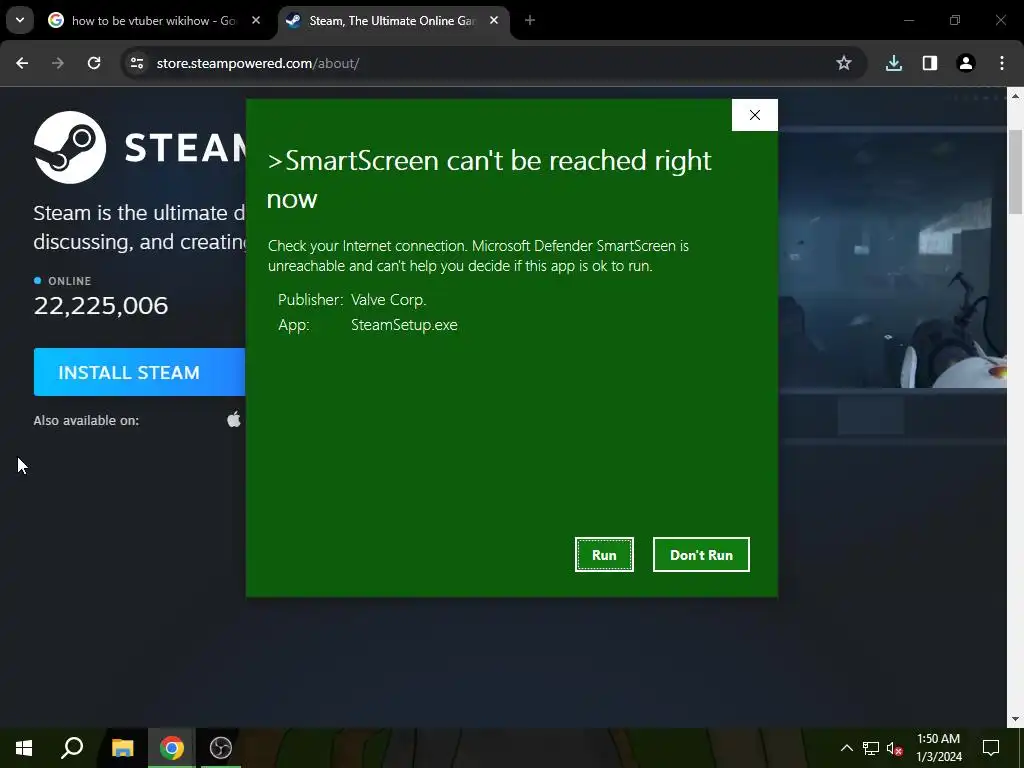Click the network status tray icon
1024x768 pixels.
[x=871, y=748]
